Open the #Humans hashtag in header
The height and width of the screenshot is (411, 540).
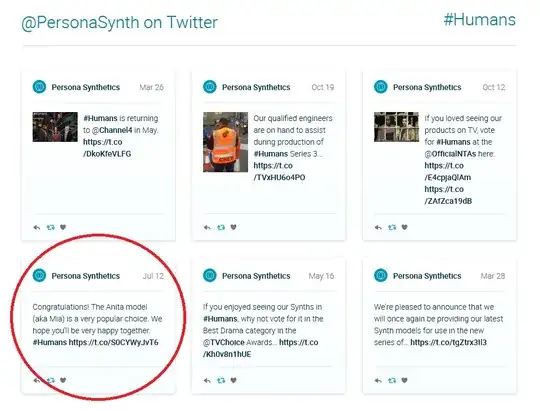click(x=479, y=19)
